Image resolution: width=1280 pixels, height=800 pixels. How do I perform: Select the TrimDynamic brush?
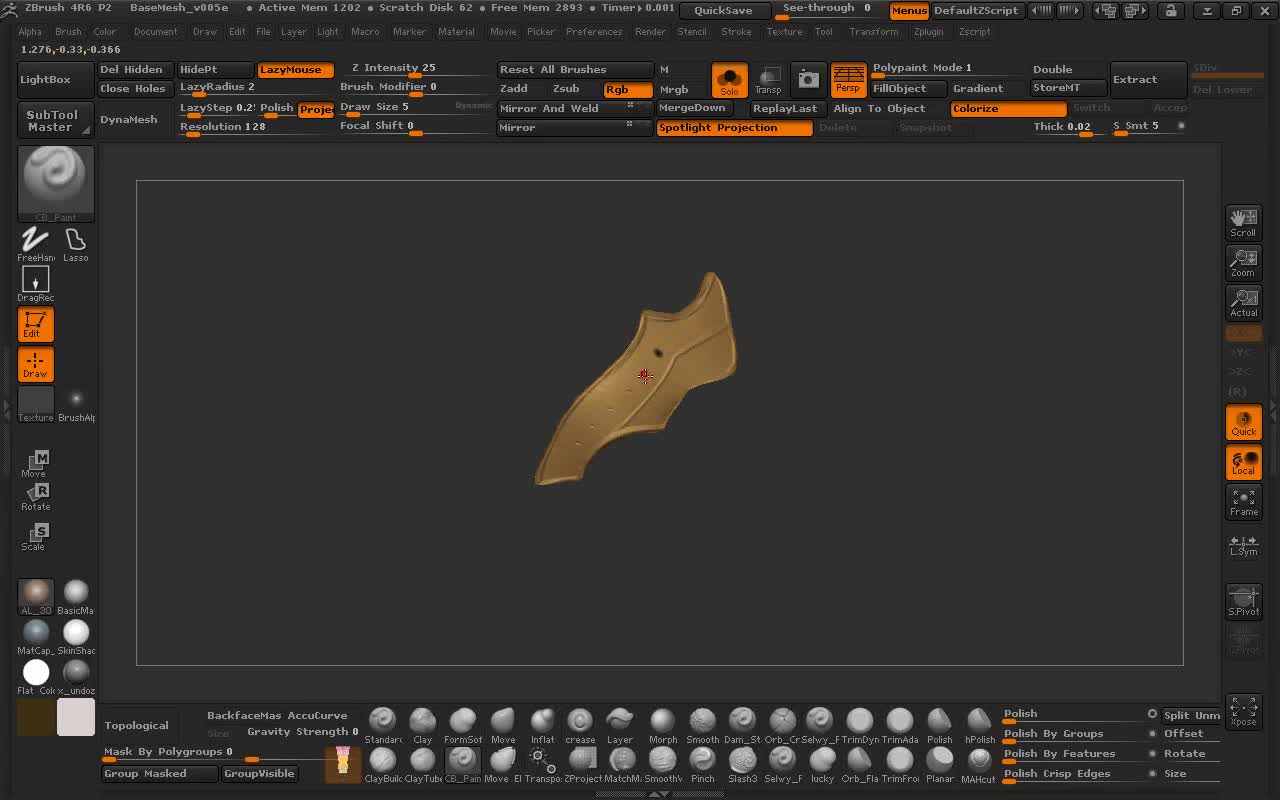pyautogui.click(x=860, y=726)
